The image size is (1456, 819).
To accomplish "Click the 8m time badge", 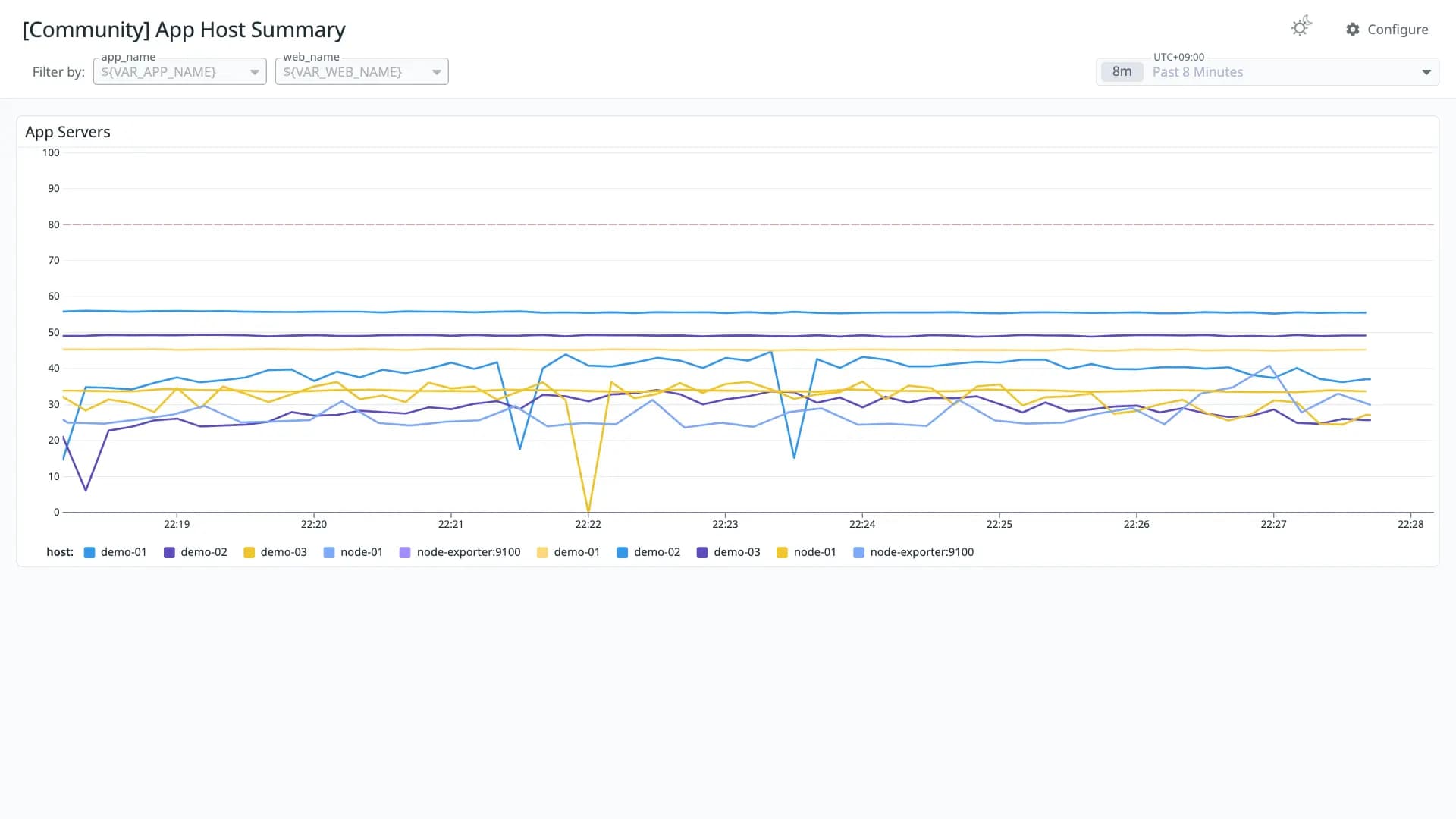I will click(x=1122, y=72).
